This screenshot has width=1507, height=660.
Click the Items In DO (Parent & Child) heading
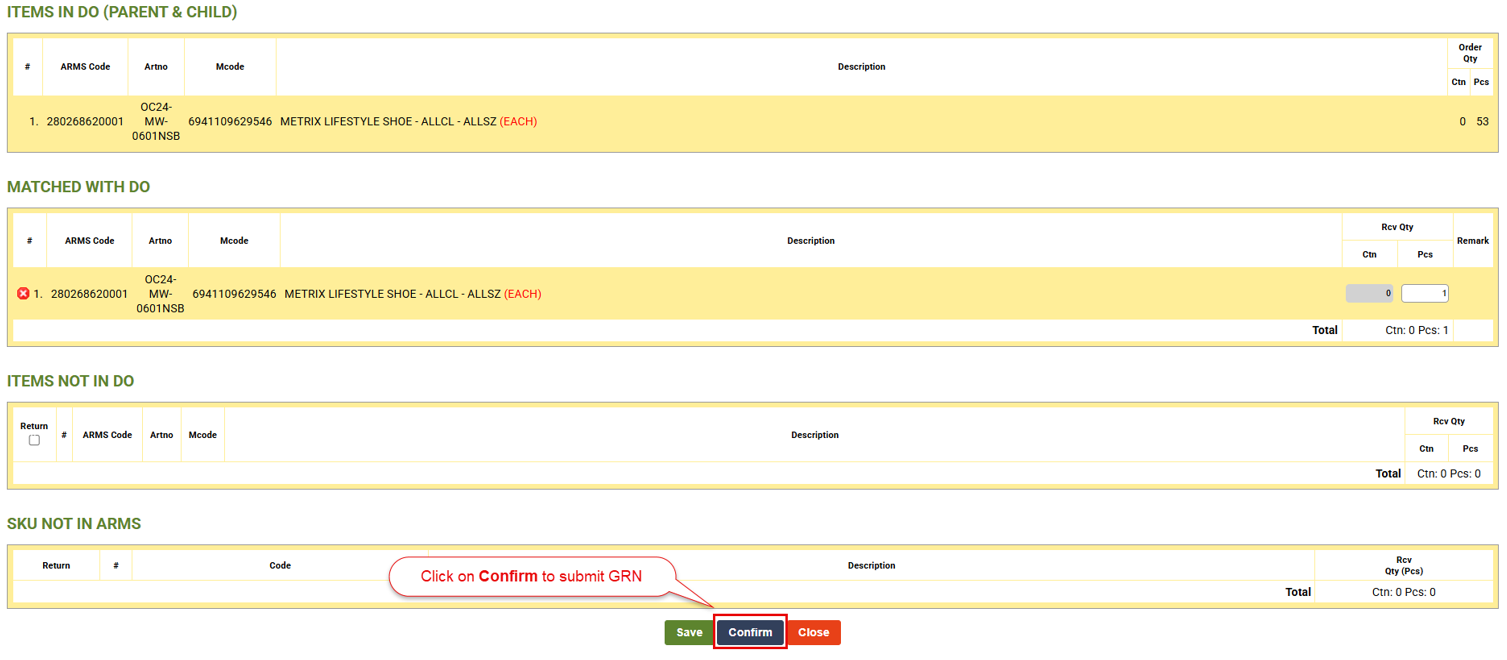click(x=122, y=13)
